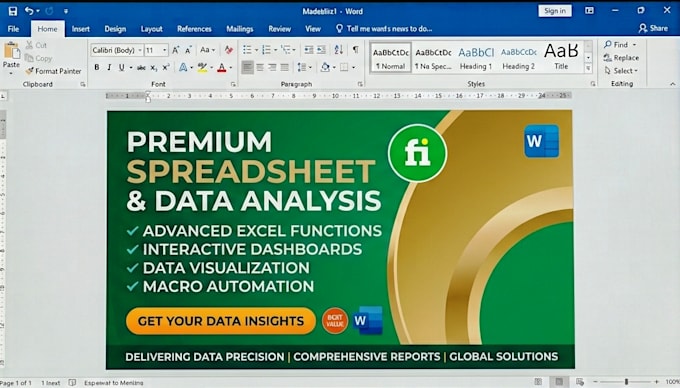Open the Change Case Aa dropdown
The image size is (680, 388).
click(x=207, y=50)
